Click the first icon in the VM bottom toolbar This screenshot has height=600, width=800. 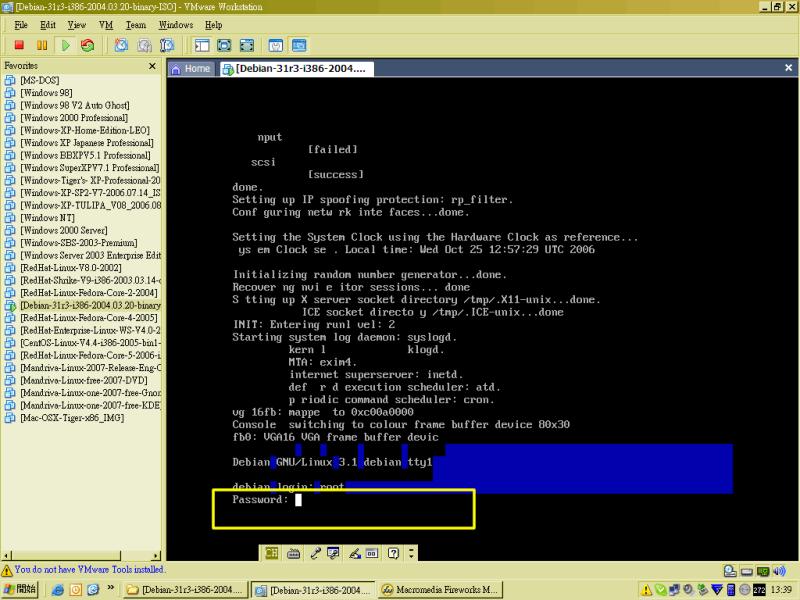click(x=272, y=553)
